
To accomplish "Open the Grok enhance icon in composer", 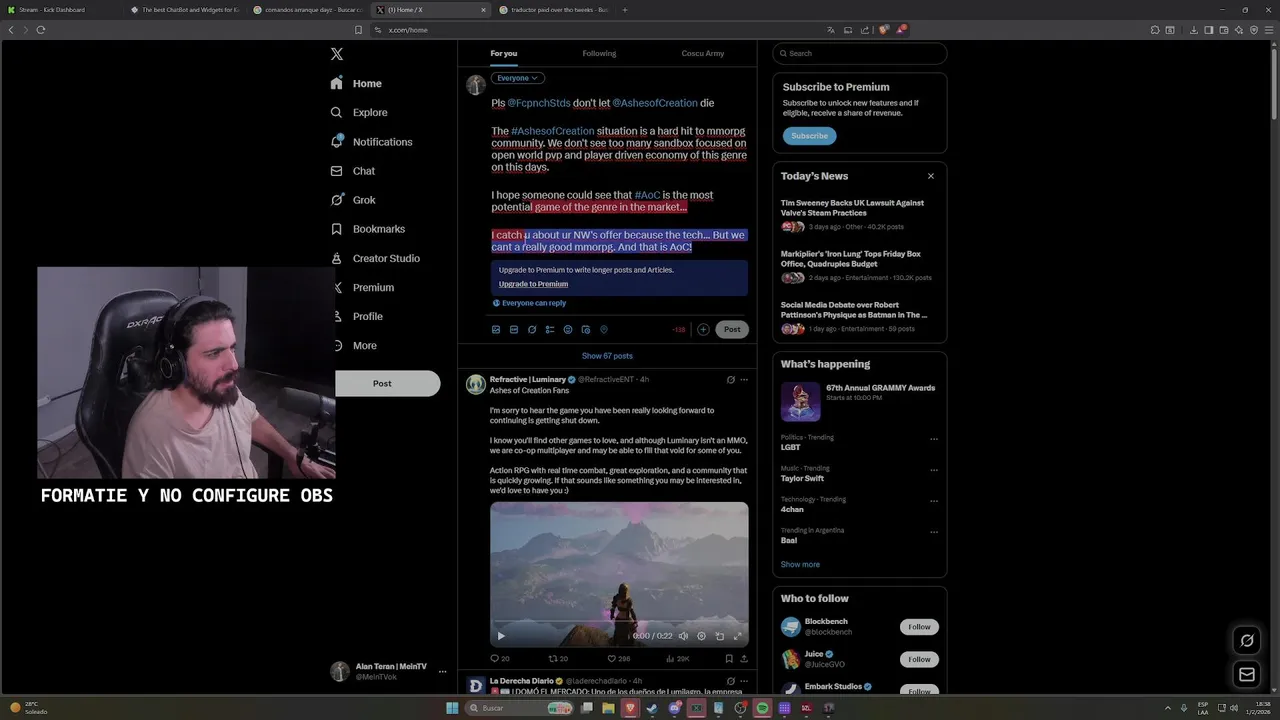I will pyautogui.click(x=532, y=329).
